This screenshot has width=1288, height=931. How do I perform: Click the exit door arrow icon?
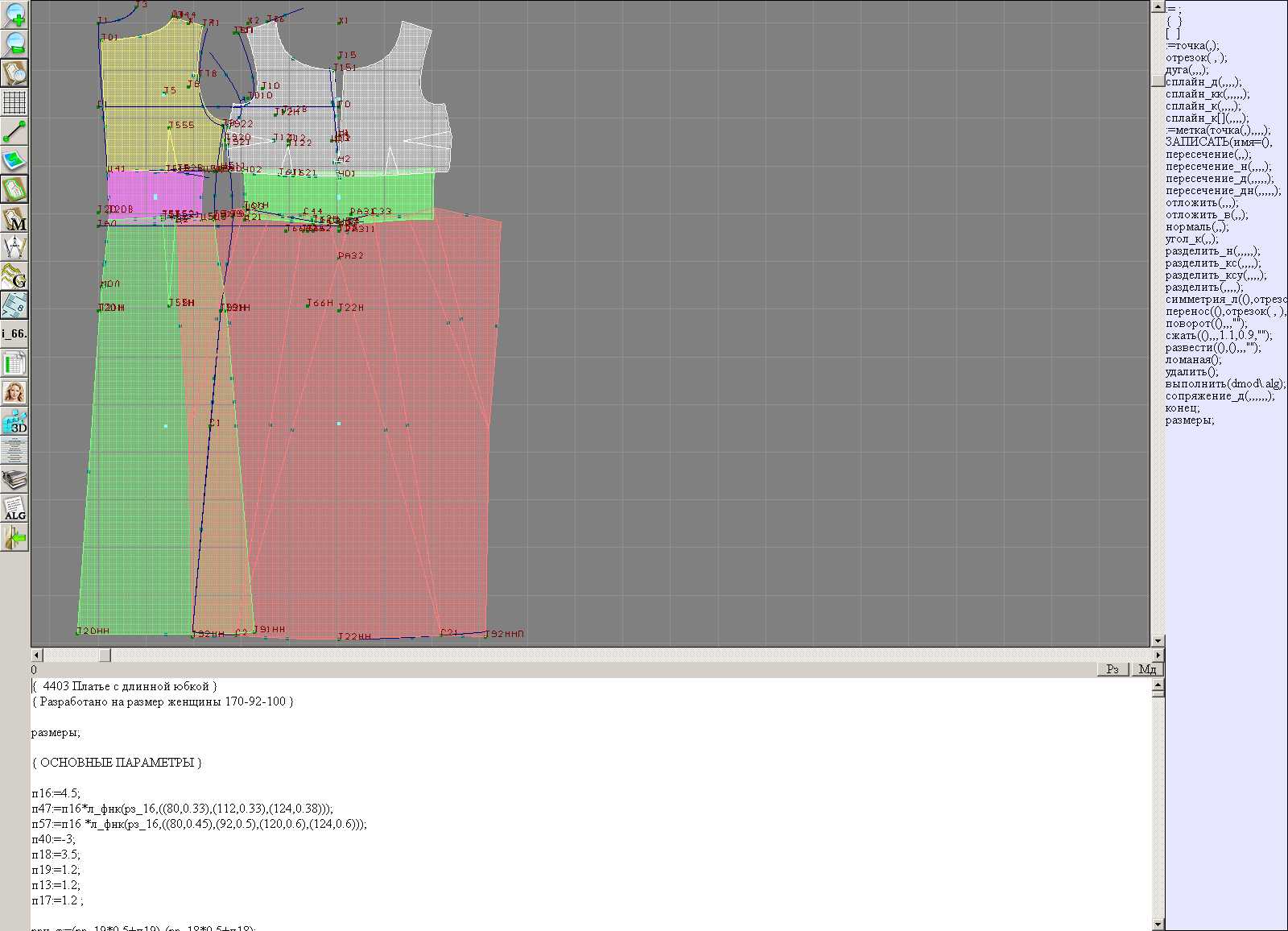(x=14, y=537)
